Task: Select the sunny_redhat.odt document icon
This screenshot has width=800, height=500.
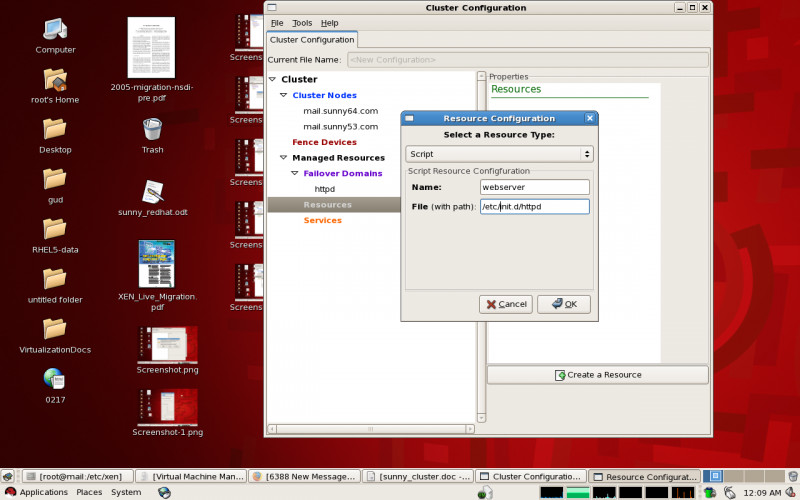Action: tap(152, 192)
